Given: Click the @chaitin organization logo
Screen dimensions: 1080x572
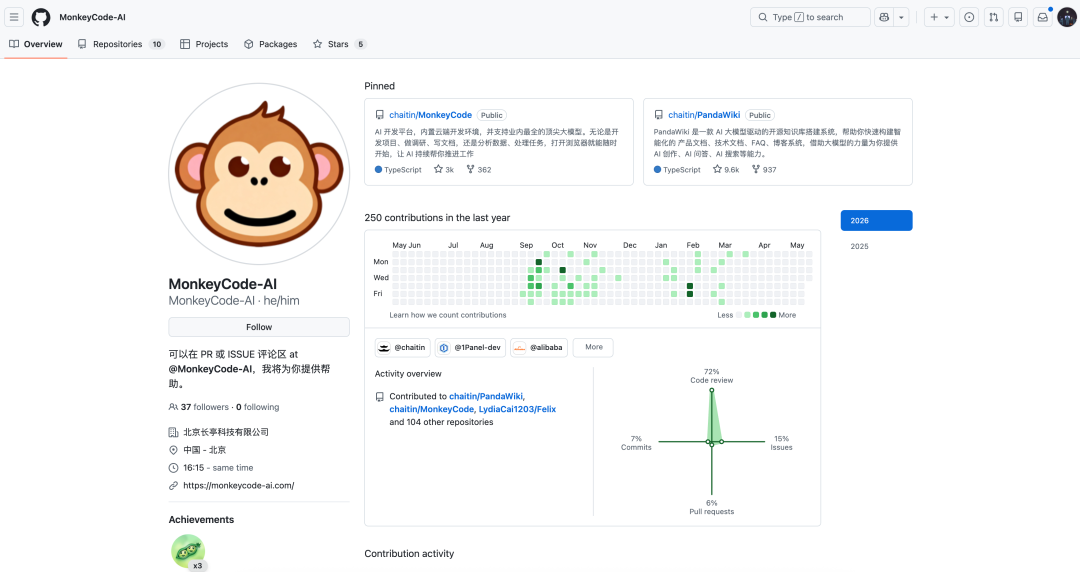Looking at the screenshot, I should click(x=384, y=347).
